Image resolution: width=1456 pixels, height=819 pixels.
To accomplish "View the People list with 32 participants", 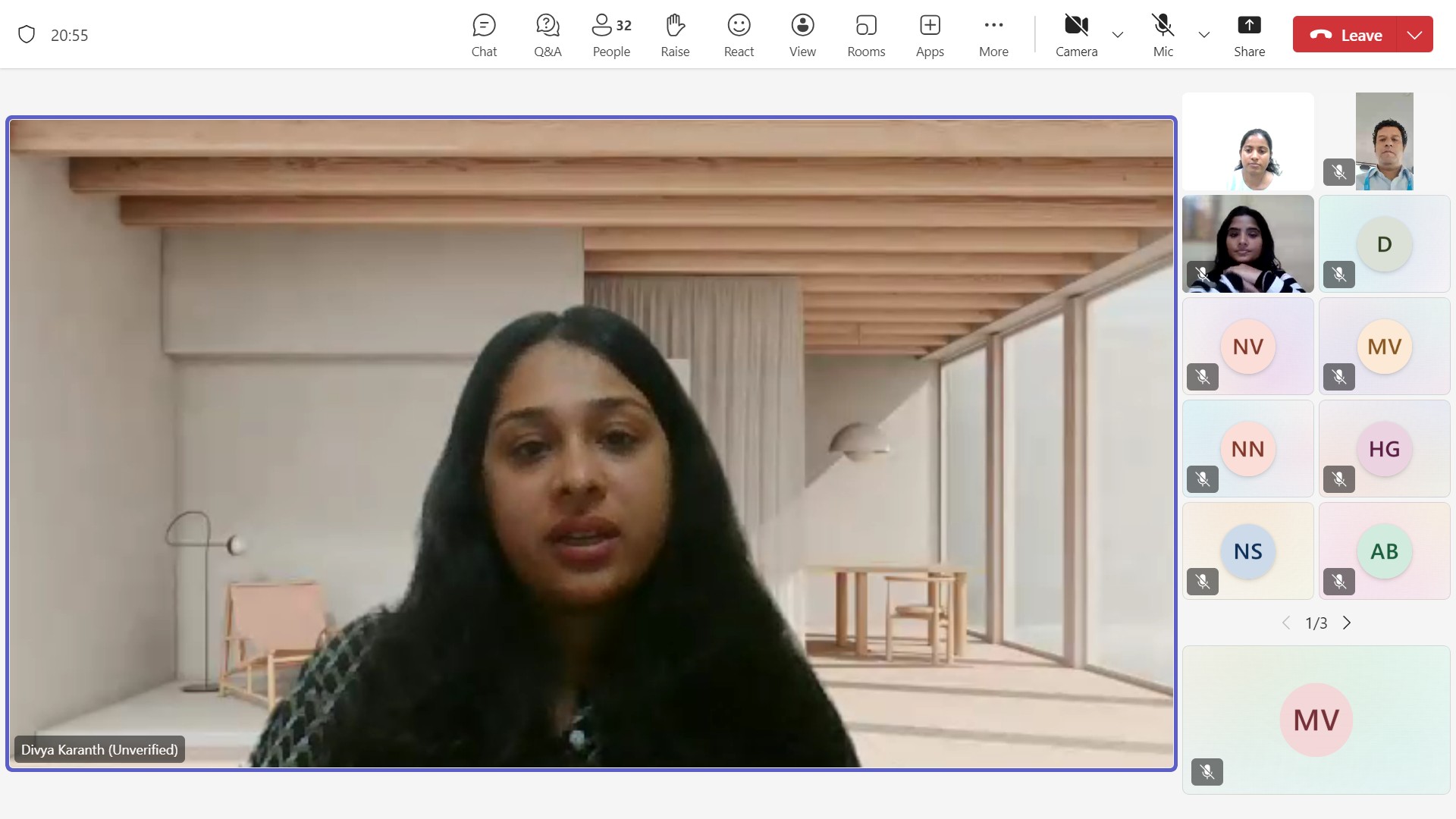I will point(611,34).
